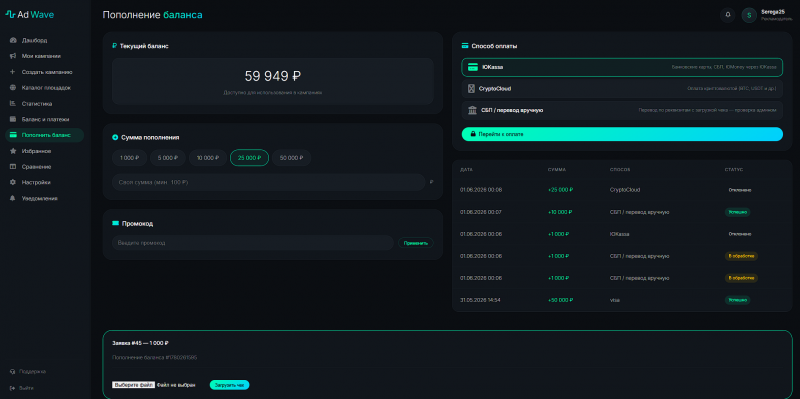Open Баланс и платежи in sidebar
The height and width of the screenshot is (399, 800).
tap(44, 119)
